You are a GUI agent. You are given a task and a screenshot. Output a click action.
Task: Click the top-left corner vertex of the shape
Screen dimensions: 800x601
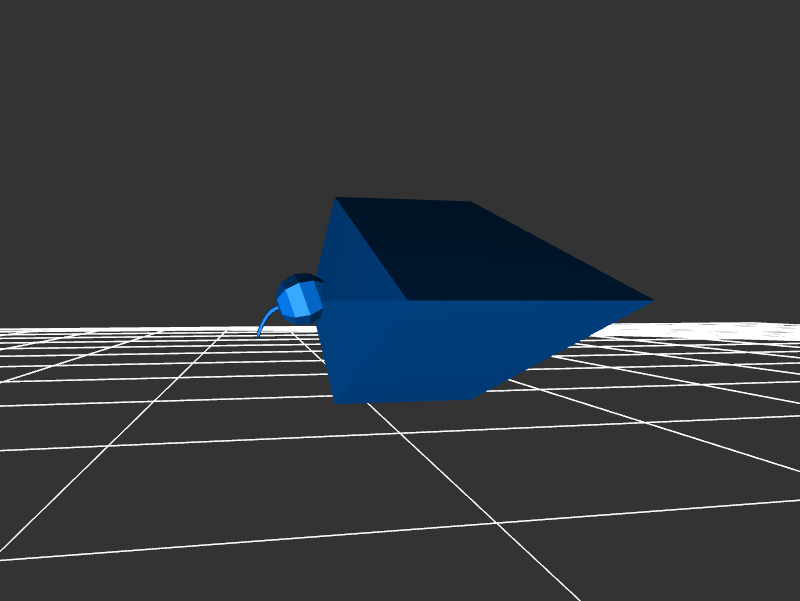336,198
